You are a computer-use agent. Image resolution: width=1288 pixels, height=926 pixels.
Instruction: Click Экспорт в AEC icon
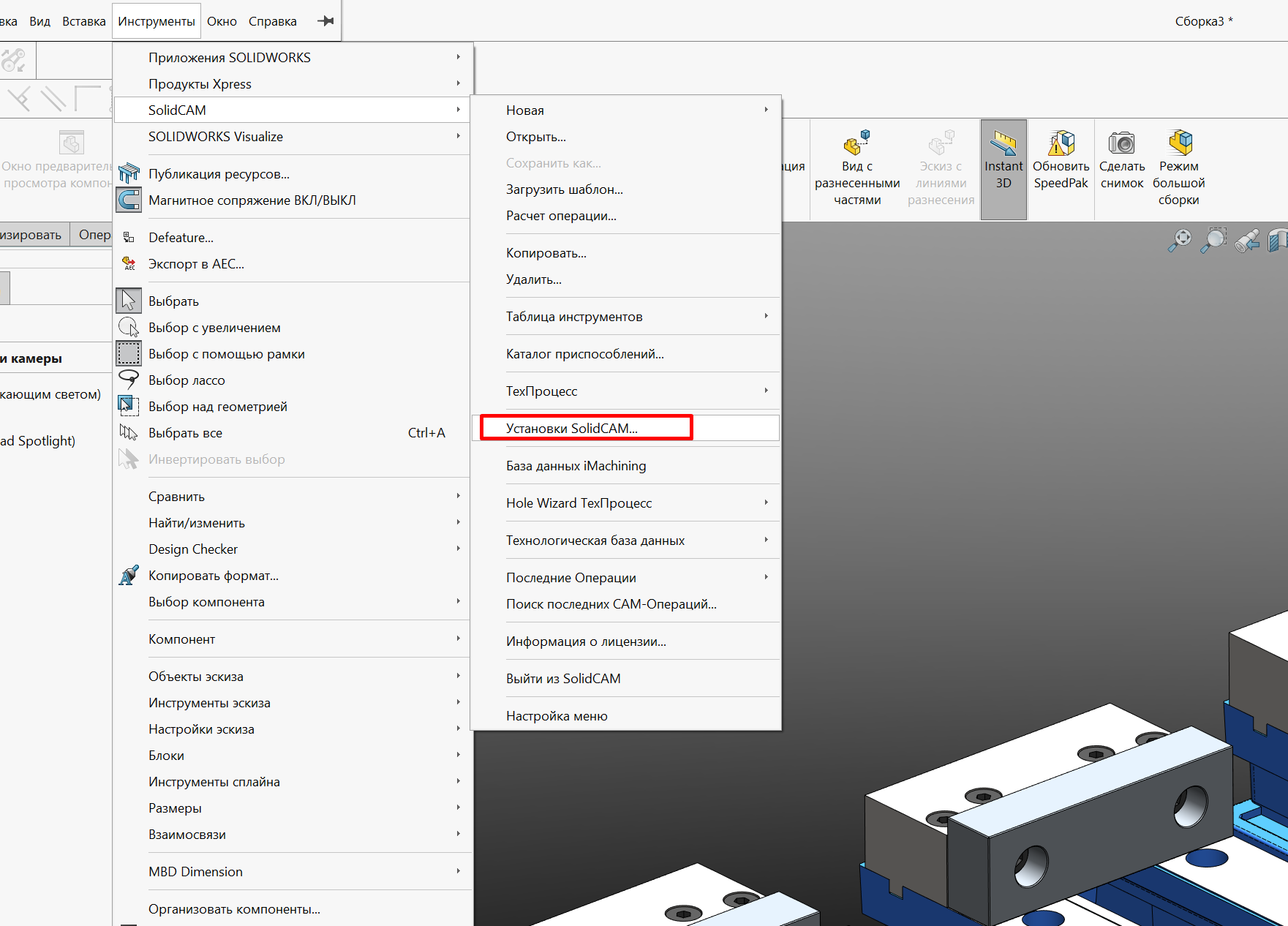click(x=129, y=264)
